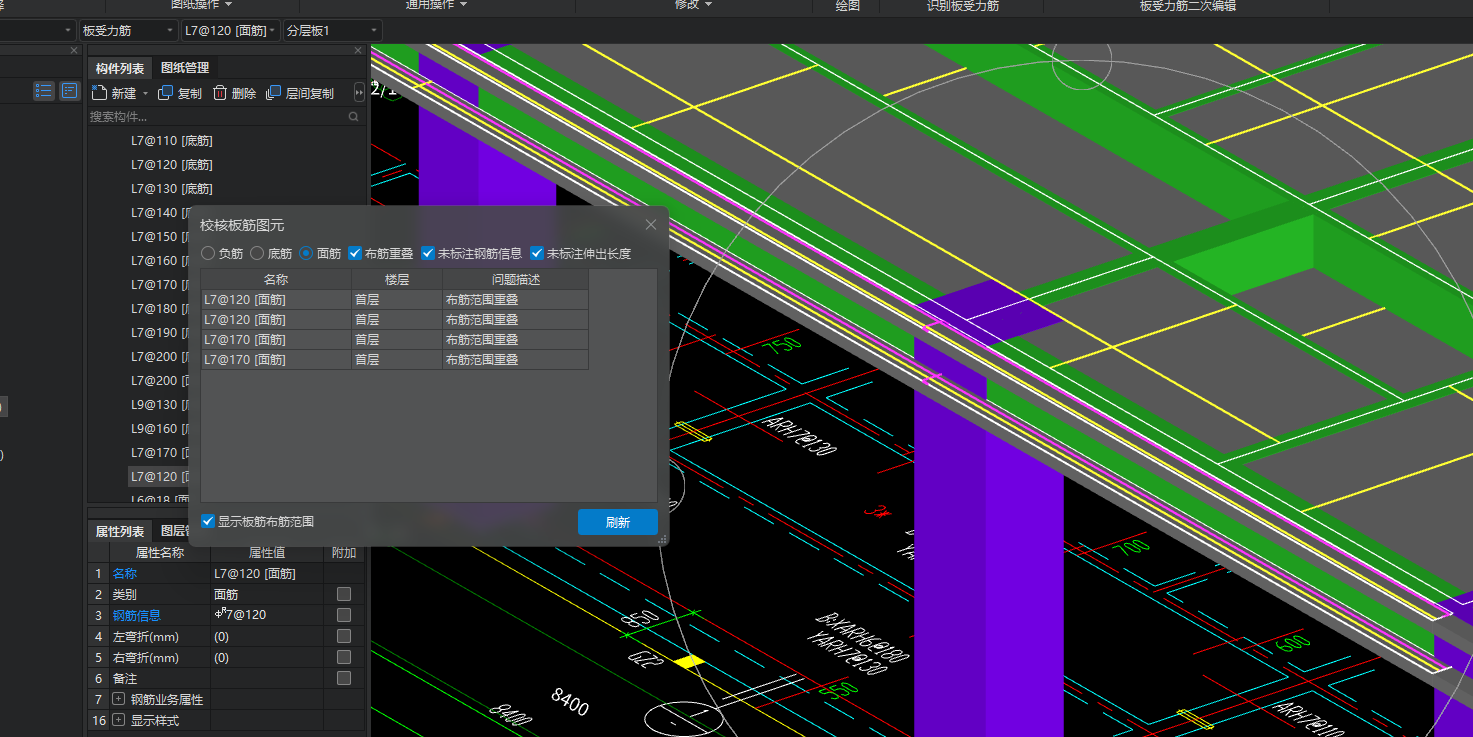The image size is (1473, 737).
Task: Open the 板受力筋 component type dropdown
Action: (128, 31)
